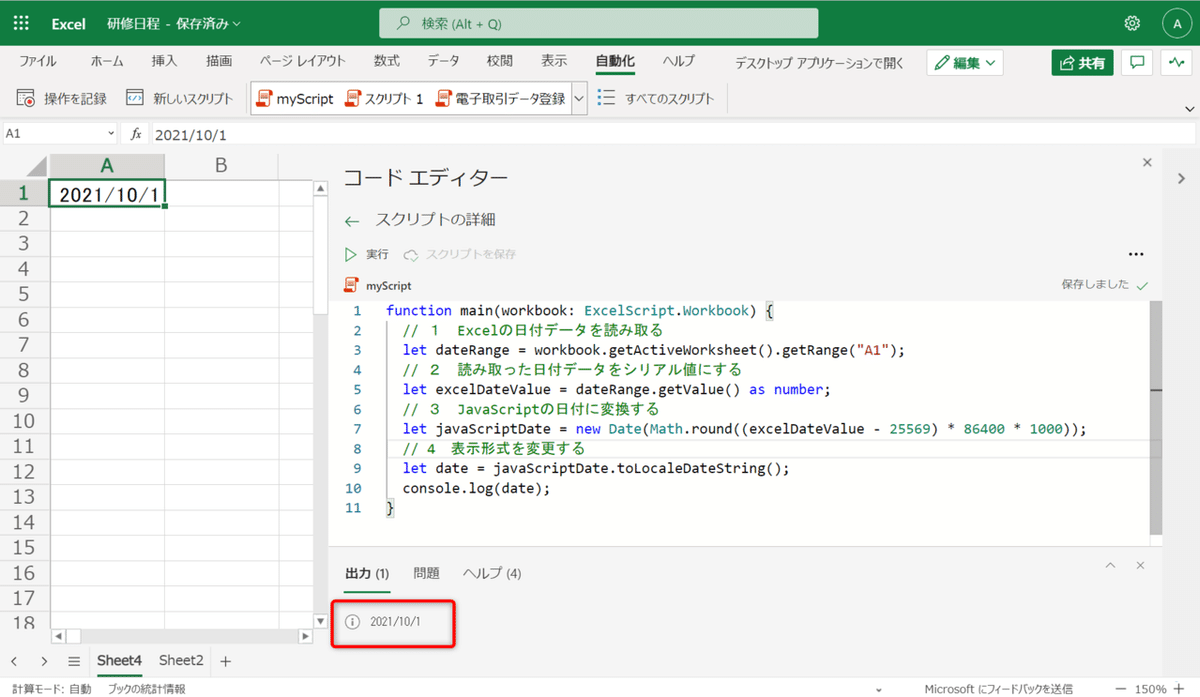Screen dimensions: 1200x697
Task: Open the settings gear icon
Action: 1132,23
